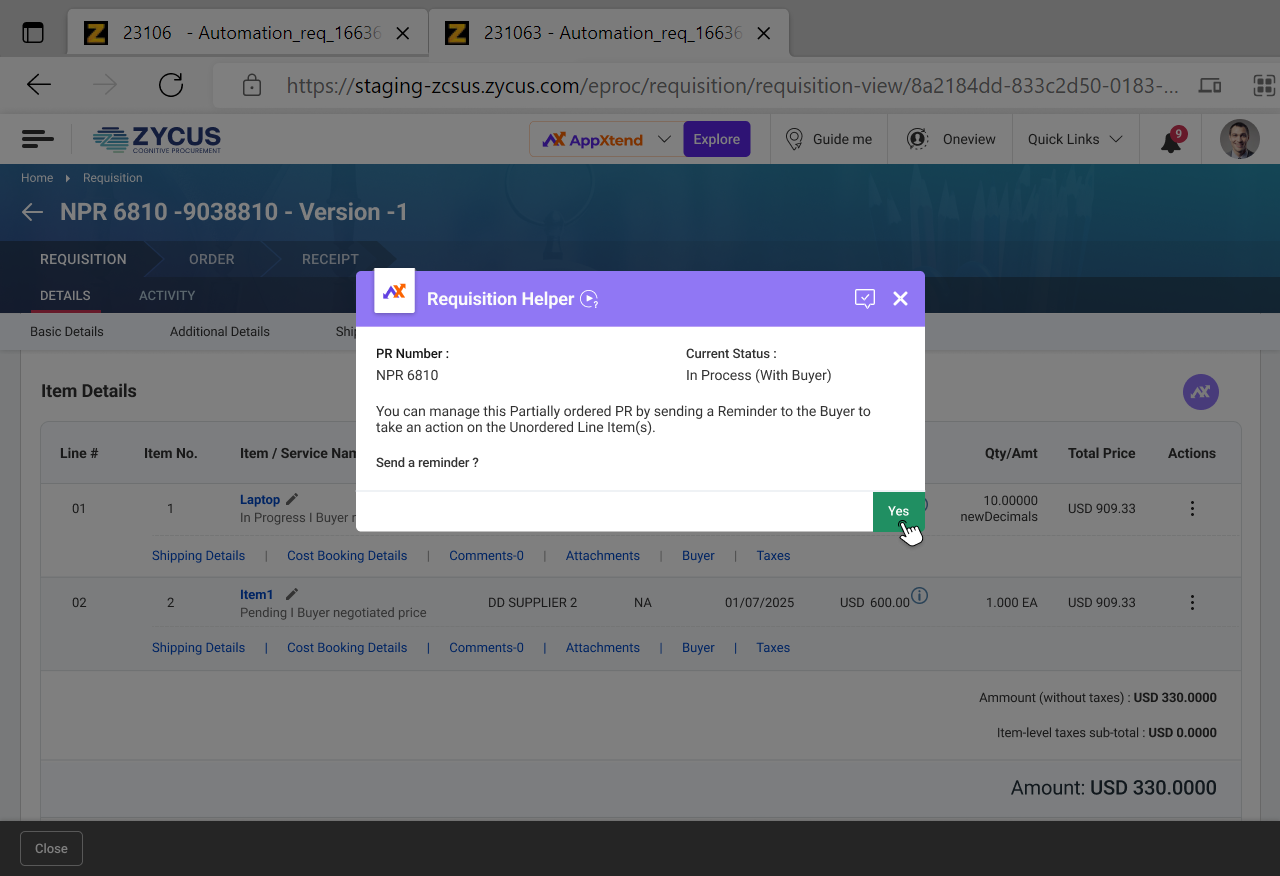
Task: Click the Explore button
Action: (717, 139)
